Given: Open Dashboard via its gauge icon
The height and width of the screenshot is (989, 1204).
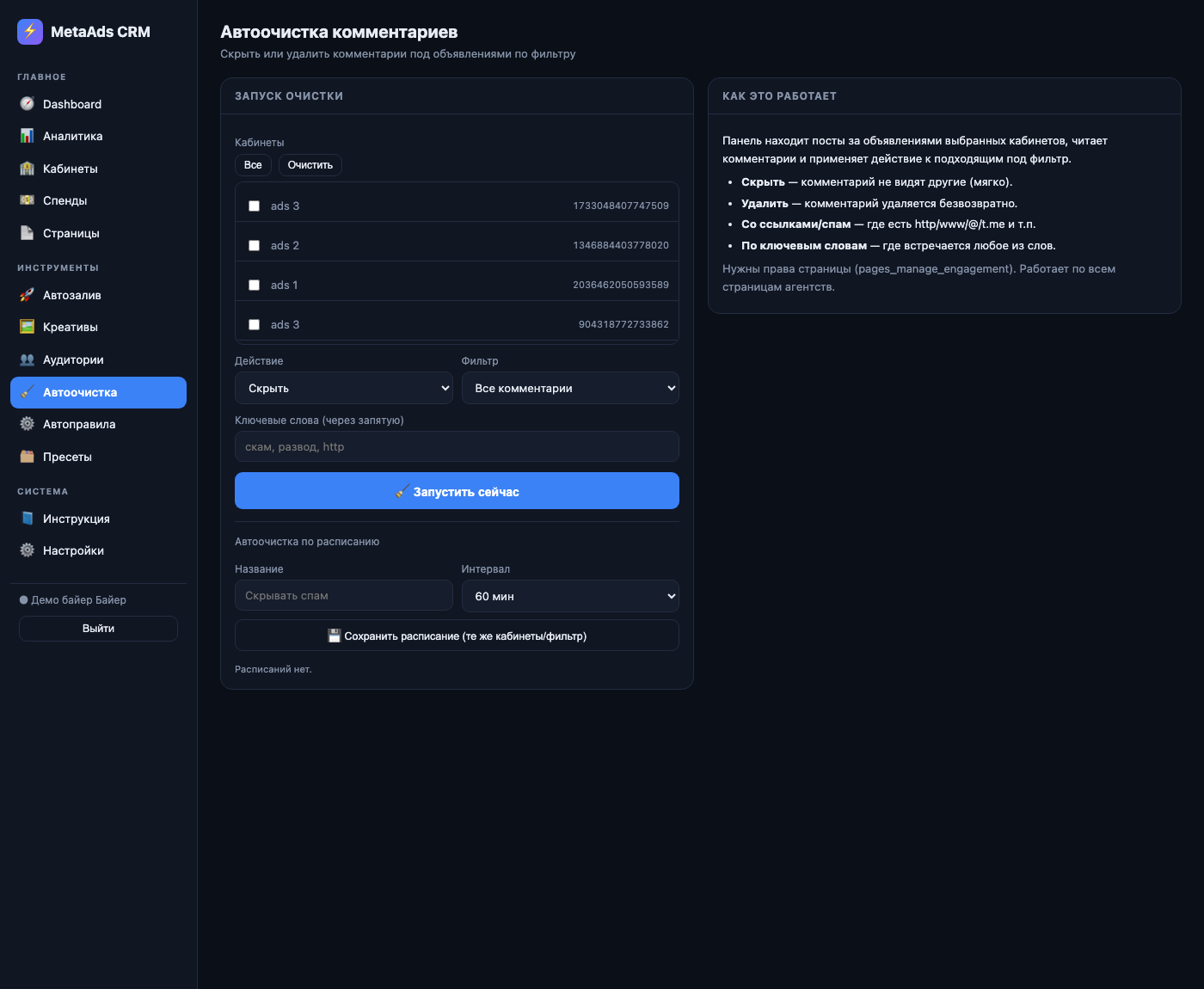Looking at the screenshot, I should click(28, 104).
